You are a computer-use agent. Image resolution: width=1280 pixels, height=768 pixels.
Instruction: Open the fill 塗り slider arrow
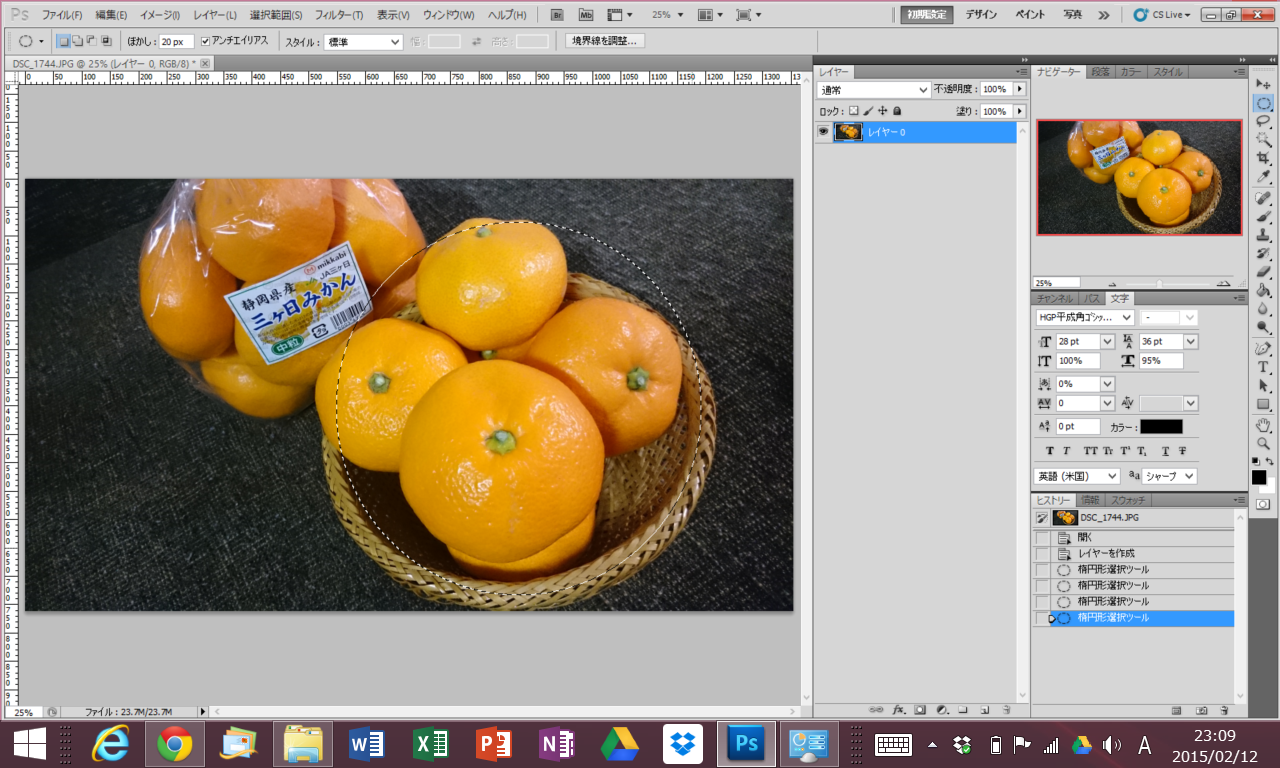click(1020, 111)
